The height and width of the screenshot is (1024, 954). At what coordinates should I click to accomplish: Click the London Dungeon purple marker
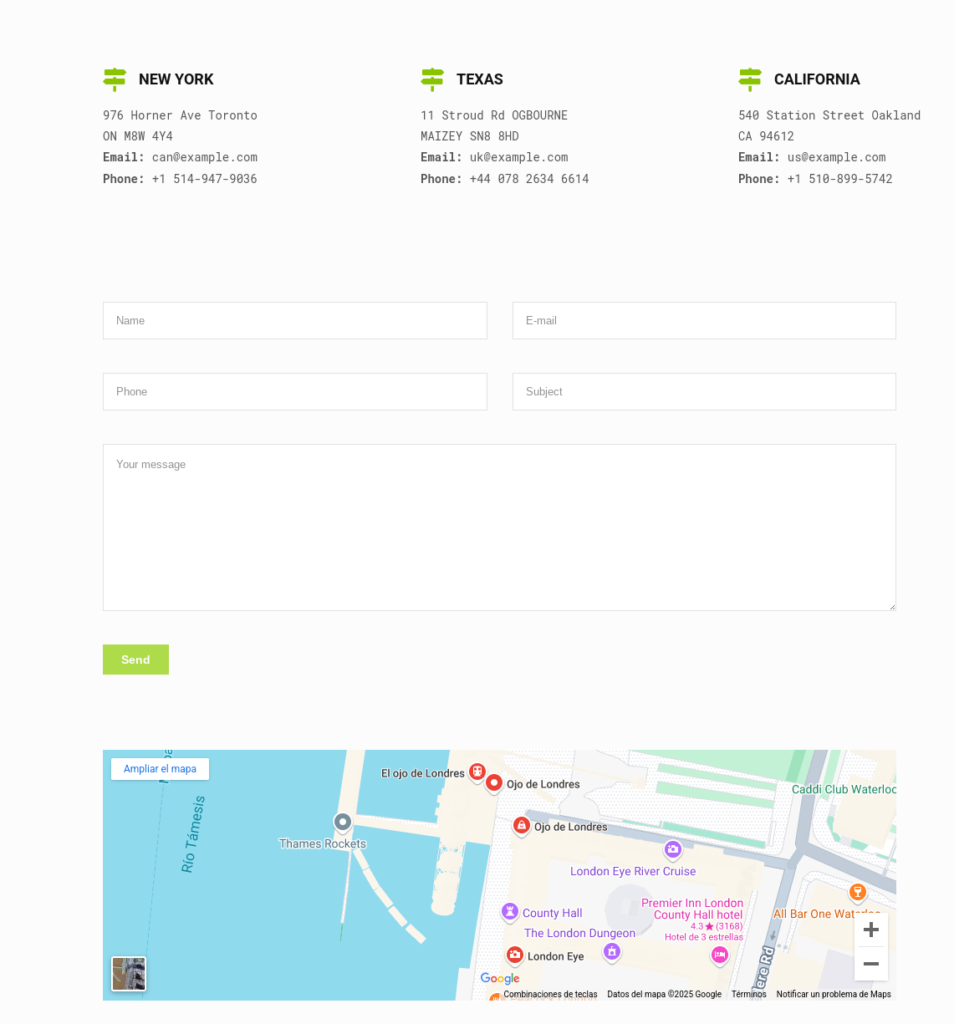coord(611,952)
